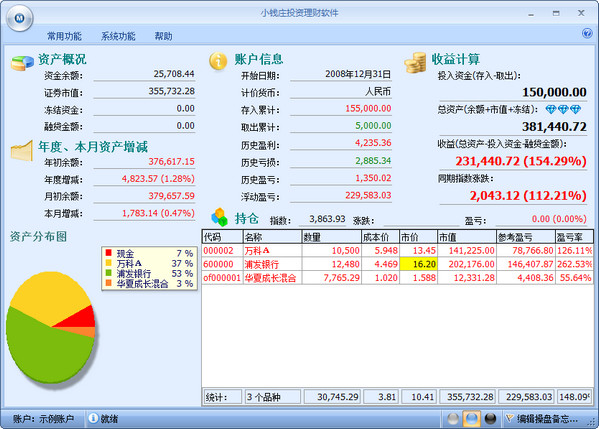599x429 pixels.
Task: Sort holdings by the 成本价 column header
Action: (380, 237)
